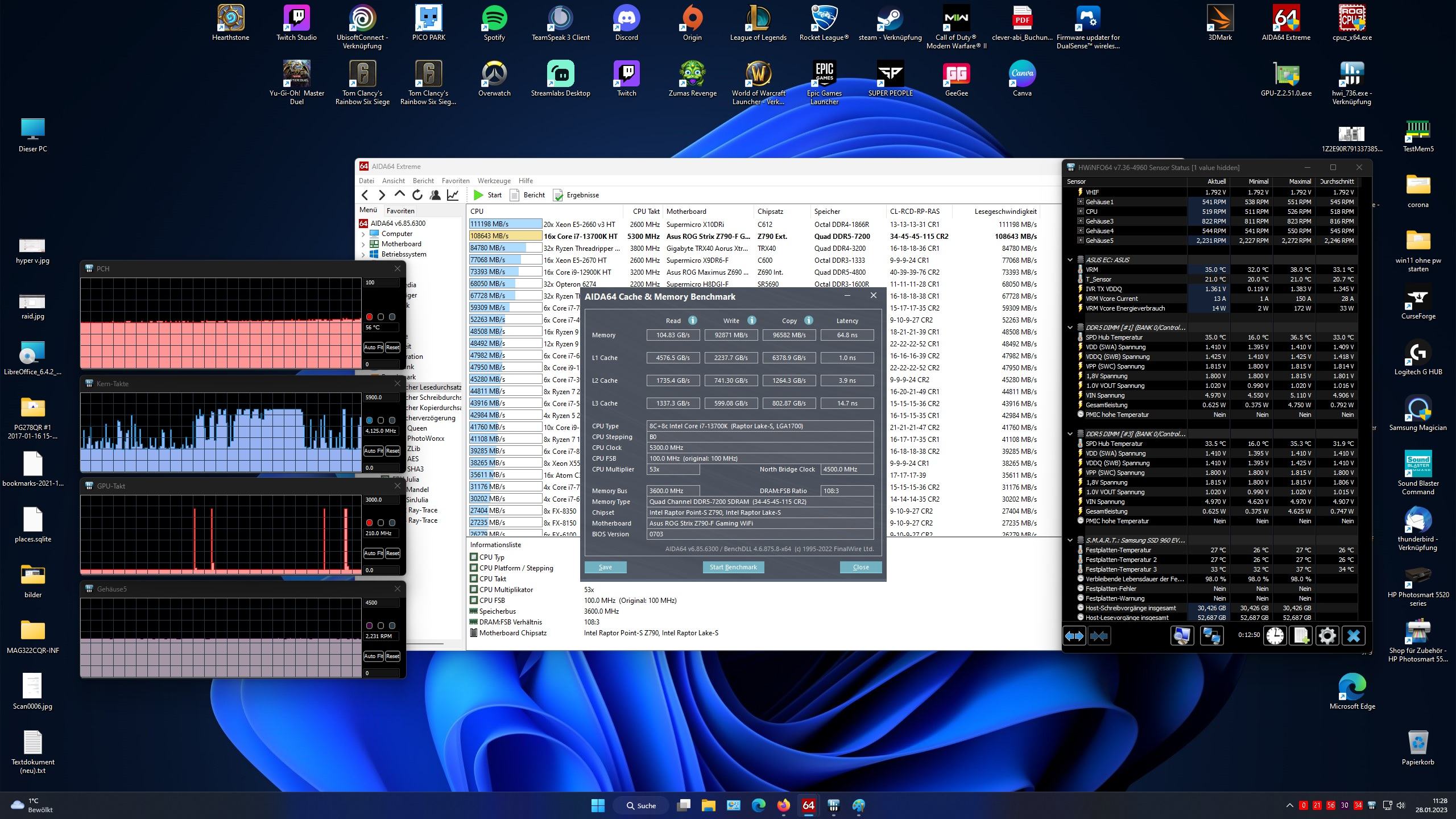This screenshot has width=1456, height=819.
Task: Open Samsung Magician desktop shortcut
Action: tap(1418, 413)
